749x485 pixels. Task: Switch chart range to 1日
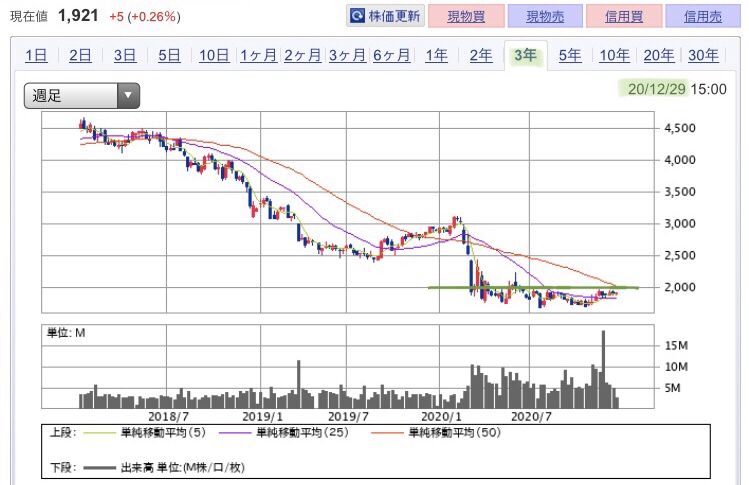coord(36,55)
